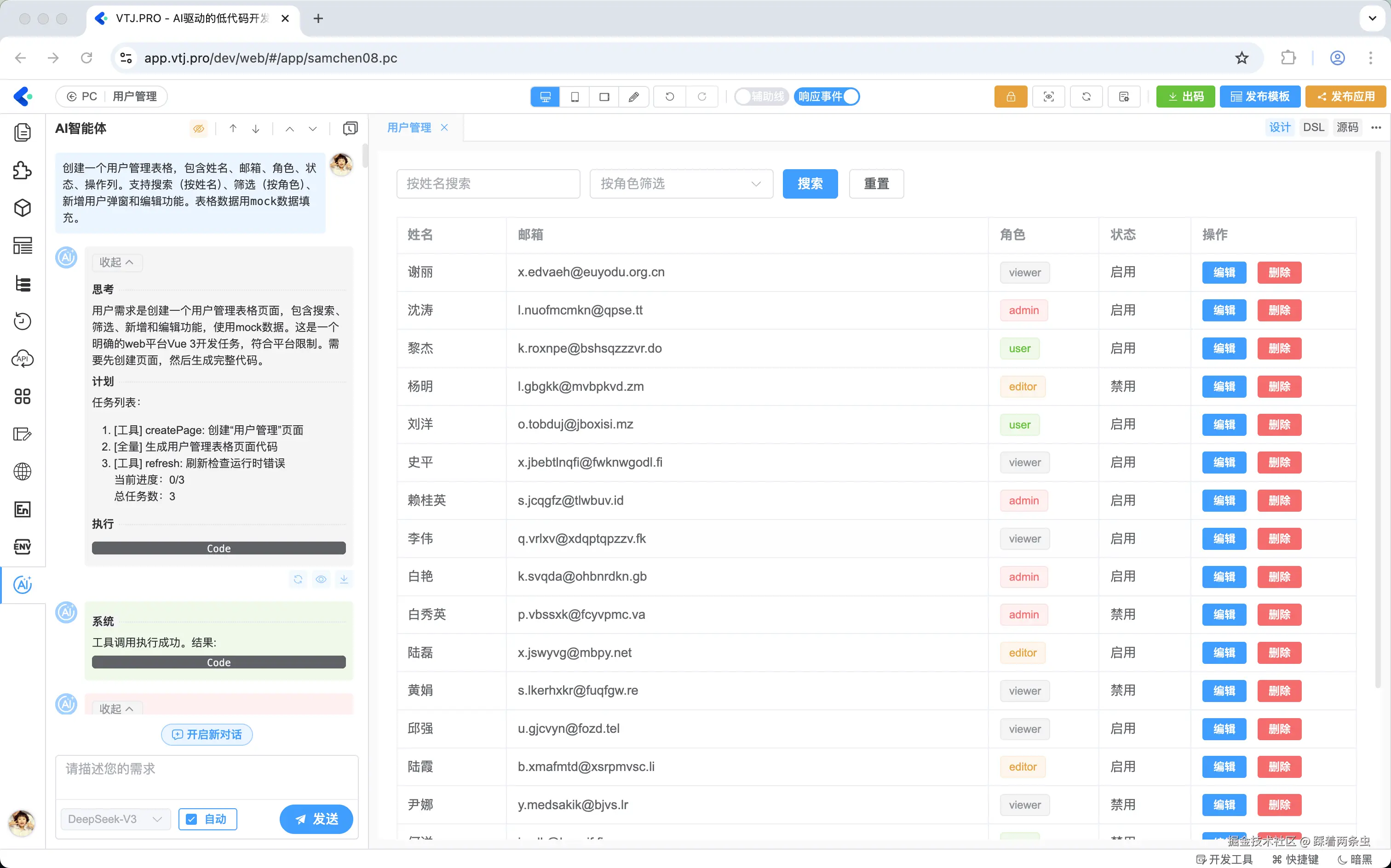Click the 按姓名搜索 input field

click(488, 184)
